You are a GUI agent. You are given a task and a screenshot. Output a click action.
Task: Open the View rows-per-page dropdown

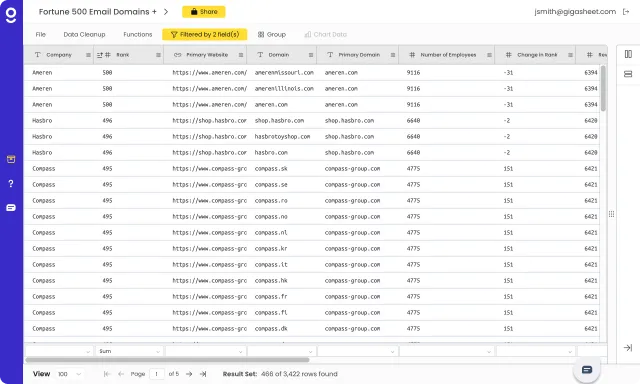click(x=69, y=374)
